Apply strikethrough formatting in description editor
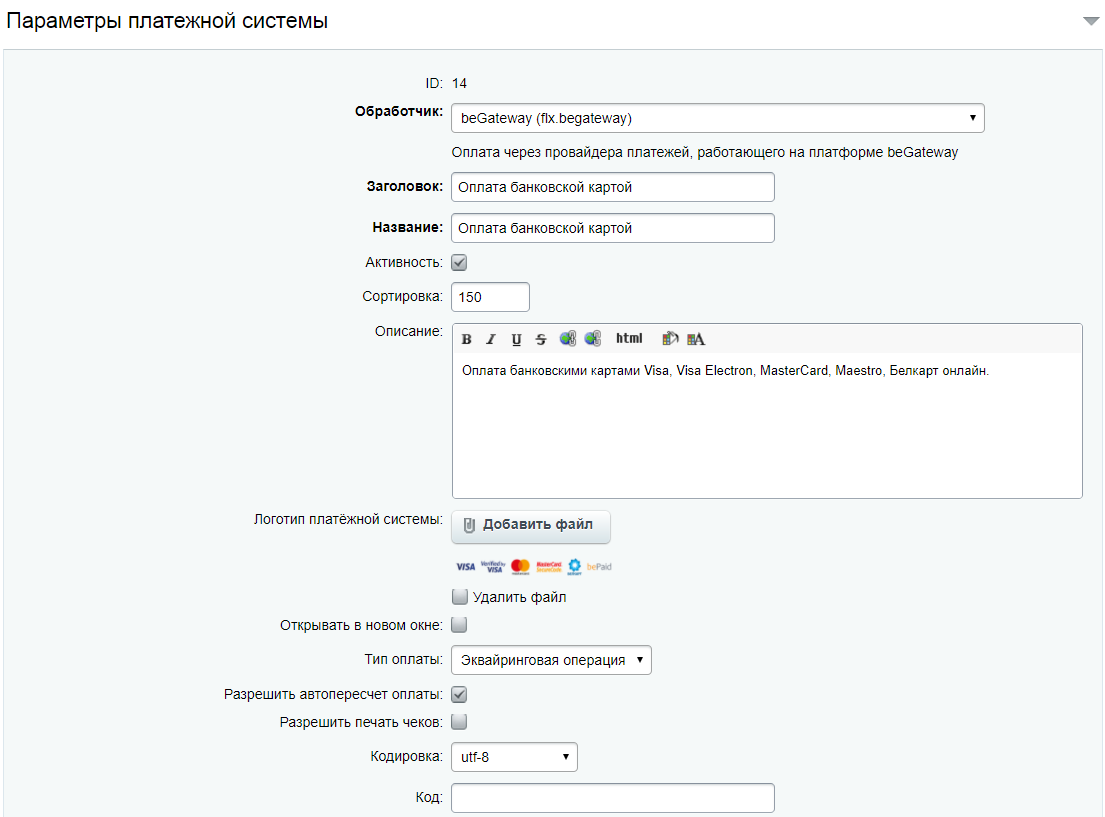1105x817 pixels. coord(541,339)
